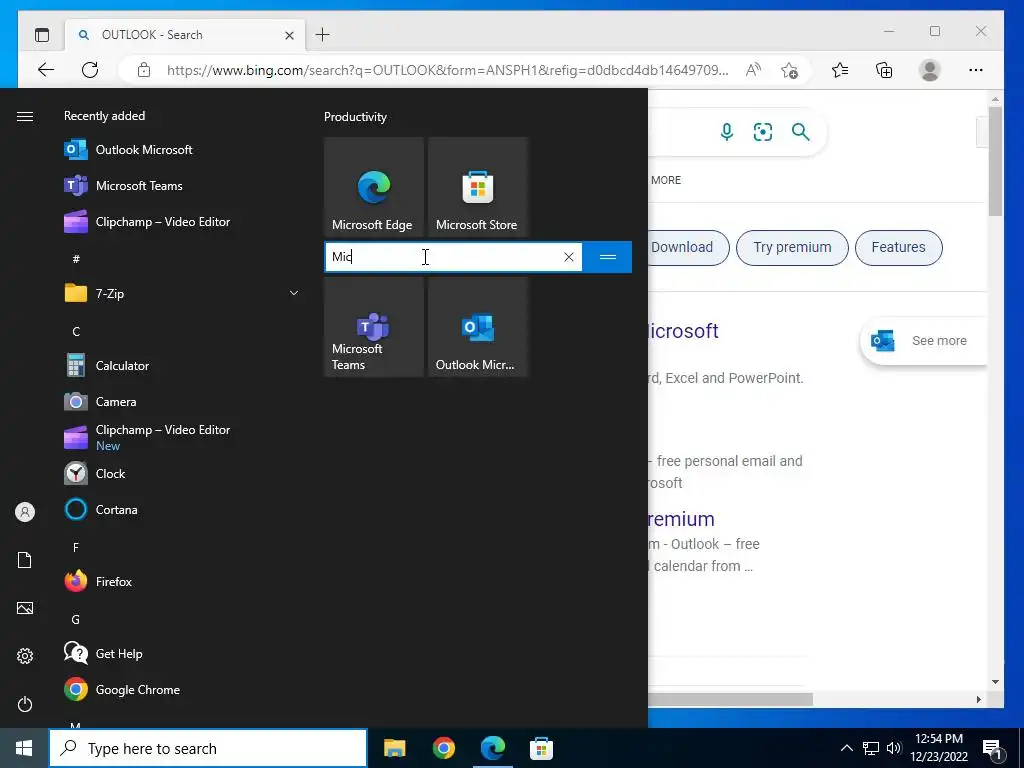Open Outlook Microsoft in Recently added list
Image resolution: width=1024 pixels, height=768 pixels.
point(182,150)
